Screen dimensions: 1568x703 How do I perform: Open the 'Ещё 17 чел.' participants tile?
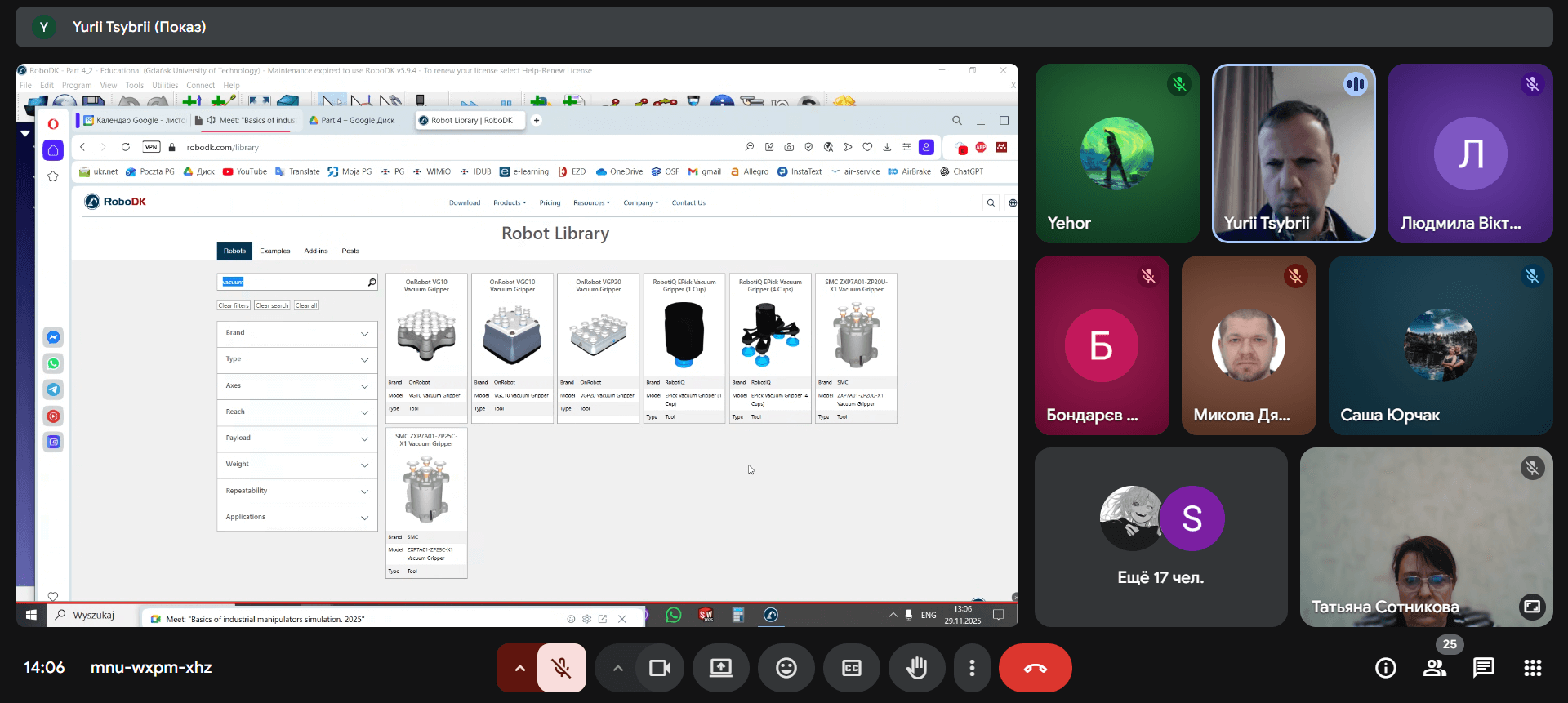(1160, 536)
